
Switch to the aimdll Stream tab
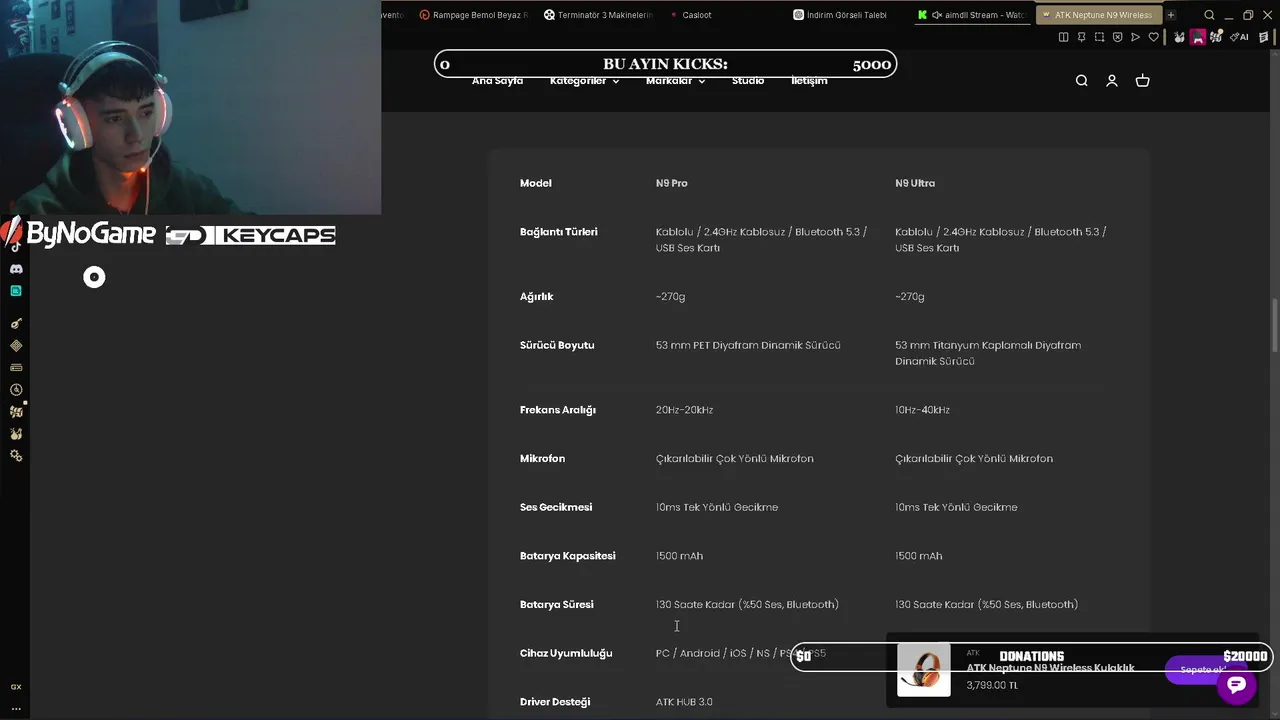coord(972,15)
